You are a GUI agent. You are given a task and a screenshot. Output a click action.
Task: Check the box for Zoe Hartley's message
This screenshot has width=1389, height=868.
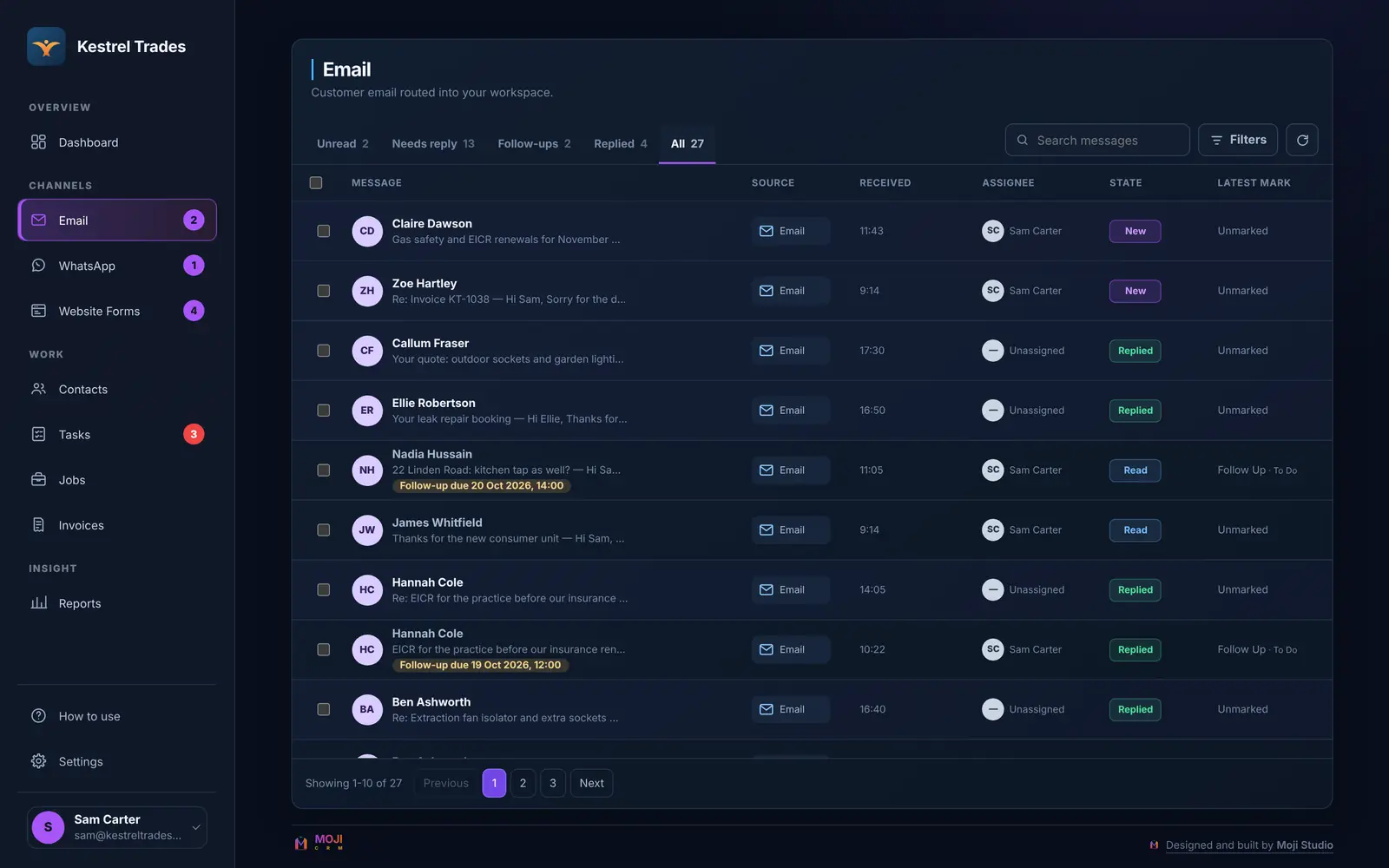[x=324, y=291]
